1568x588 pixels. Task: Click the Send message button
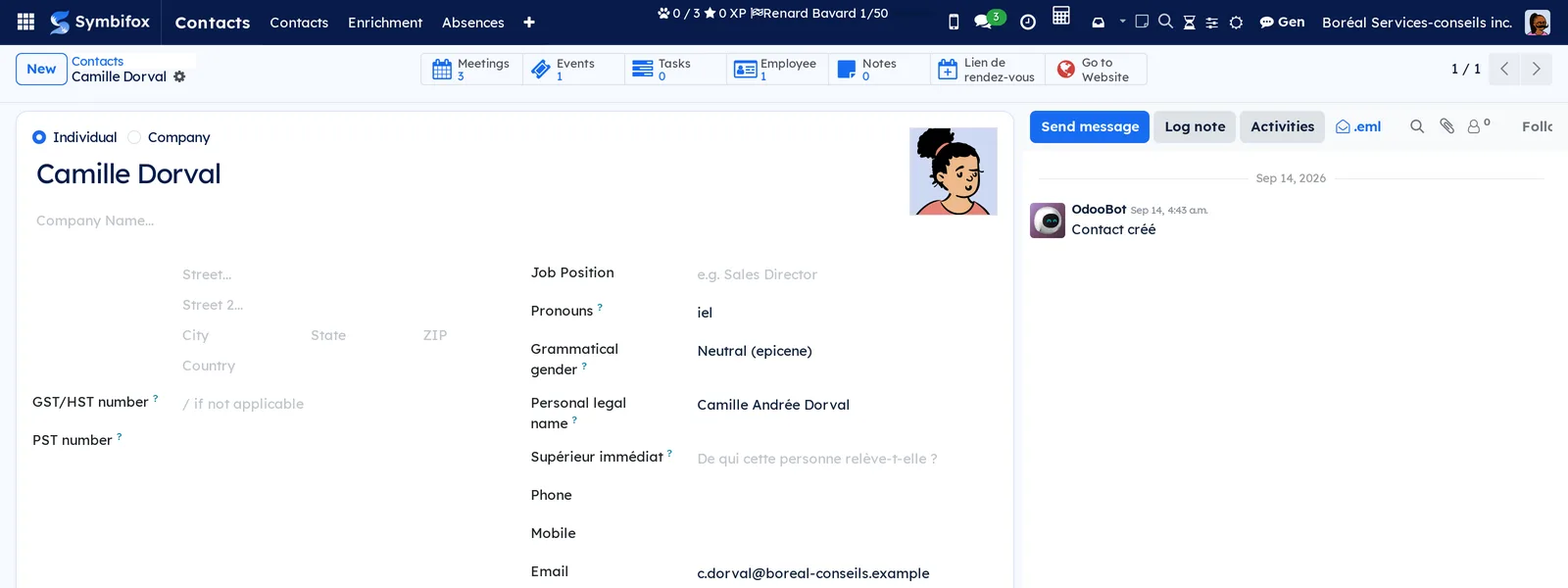tap(1090, 126)
